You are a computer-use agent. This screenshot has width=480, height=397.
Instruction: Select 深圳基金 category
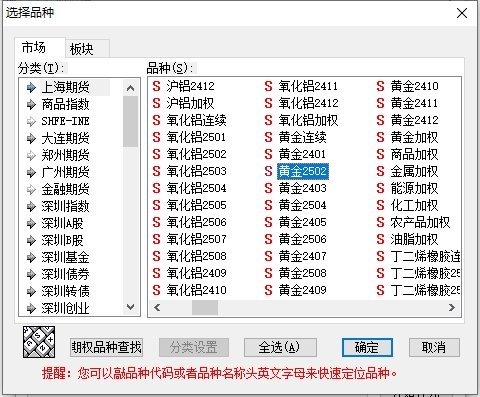point(66,257)
